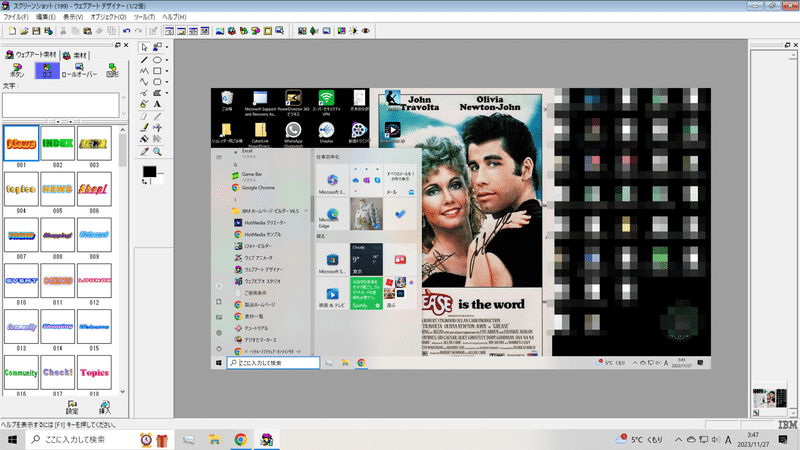Open a file using the folder icon
This screenshot has width=800, height=450.
(x=24, y=31)
